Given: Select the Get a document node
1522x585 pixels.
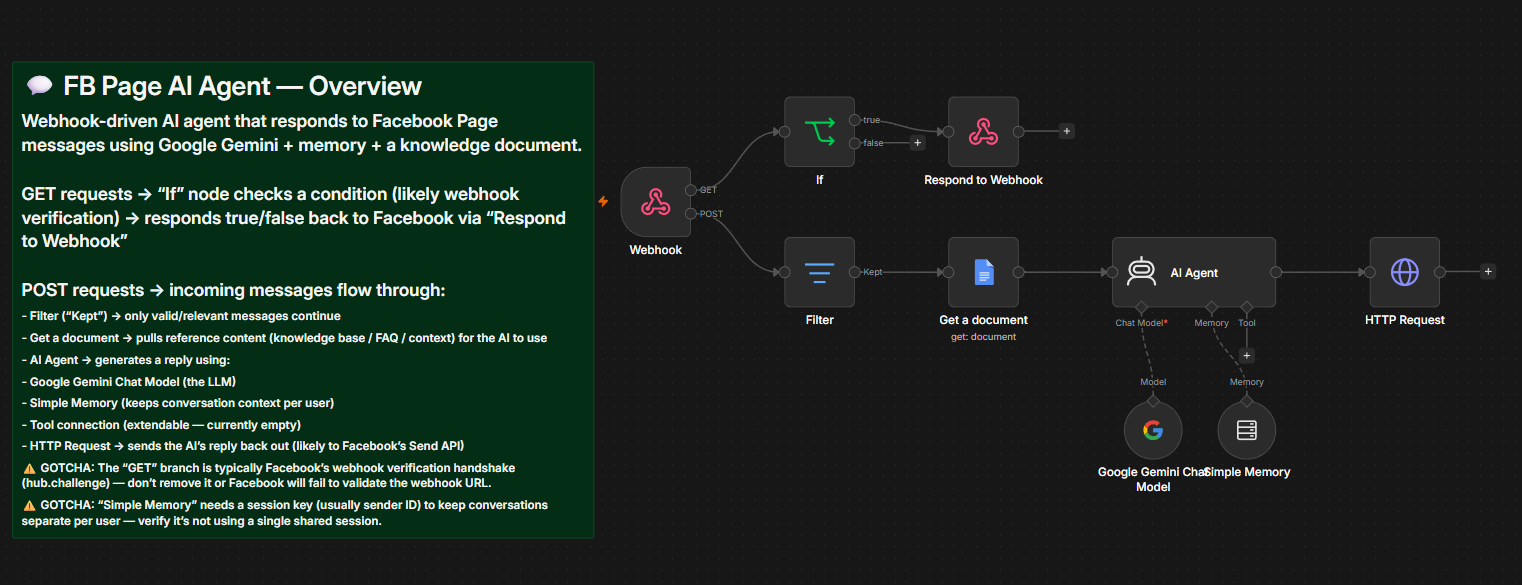Looking at the screenshot, I should point(983,272).
